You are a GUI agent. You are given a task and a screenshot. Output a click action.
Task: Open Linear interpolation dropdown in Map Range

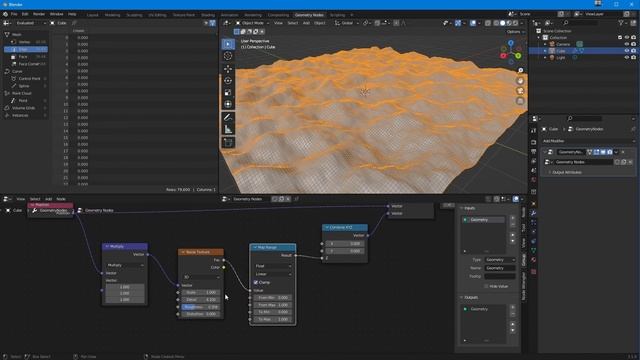pyautogui.click(x=273, y=274)
